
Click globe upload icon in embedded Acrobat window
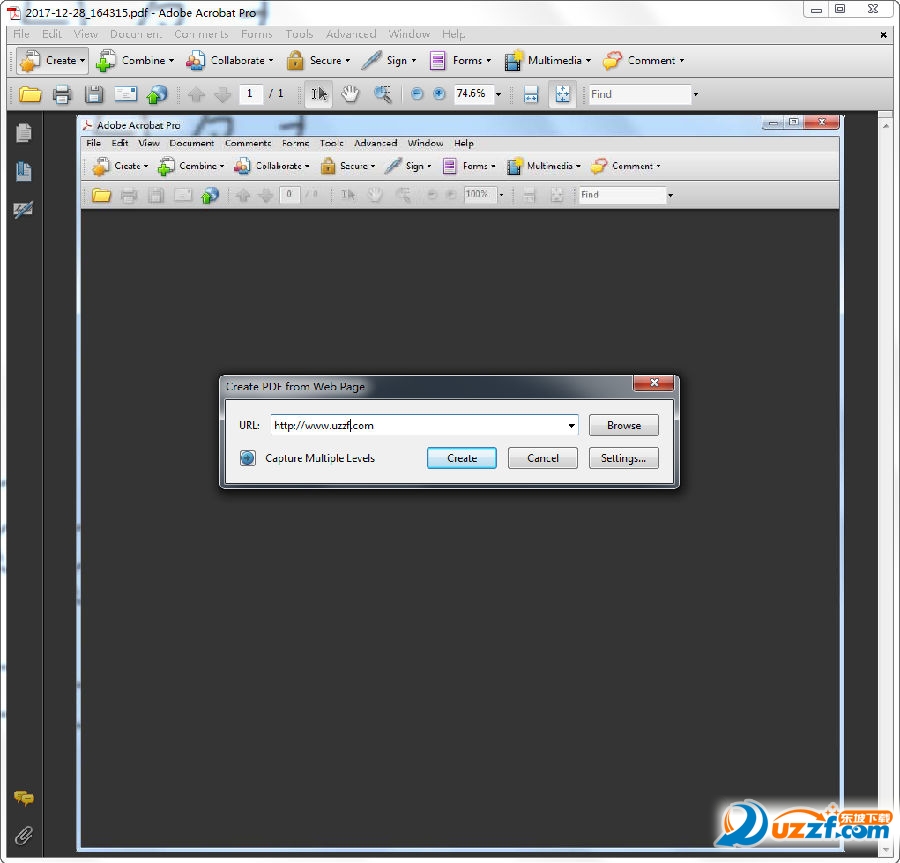point(210,195)
